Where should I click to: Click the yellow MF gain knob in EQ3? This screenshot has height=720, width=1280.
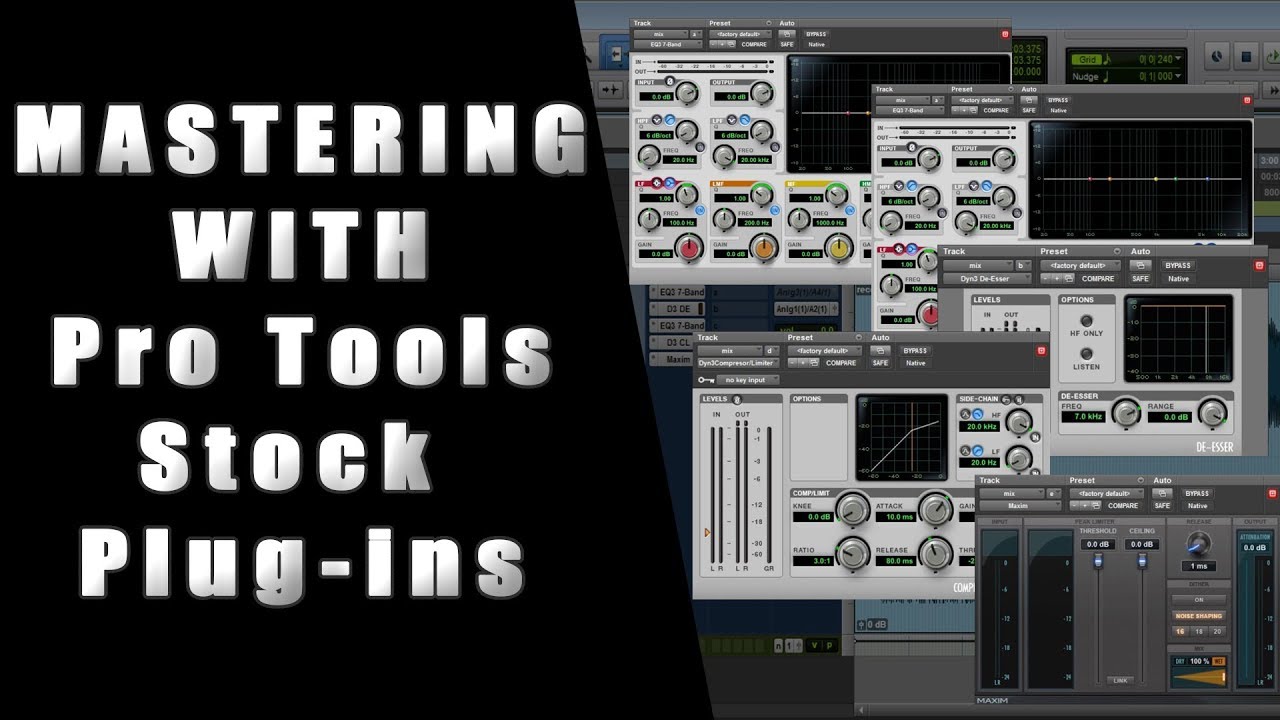coord(839,249)
